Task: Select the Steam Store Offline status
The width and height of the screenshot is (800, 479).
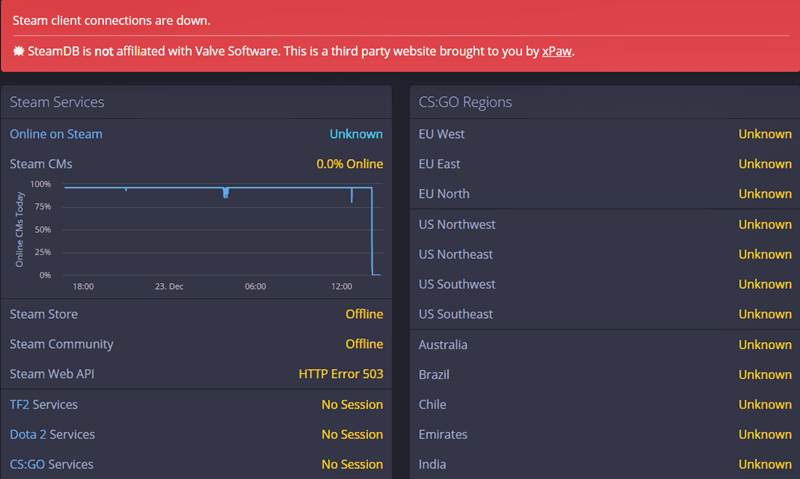Action: tap(364, 314)
